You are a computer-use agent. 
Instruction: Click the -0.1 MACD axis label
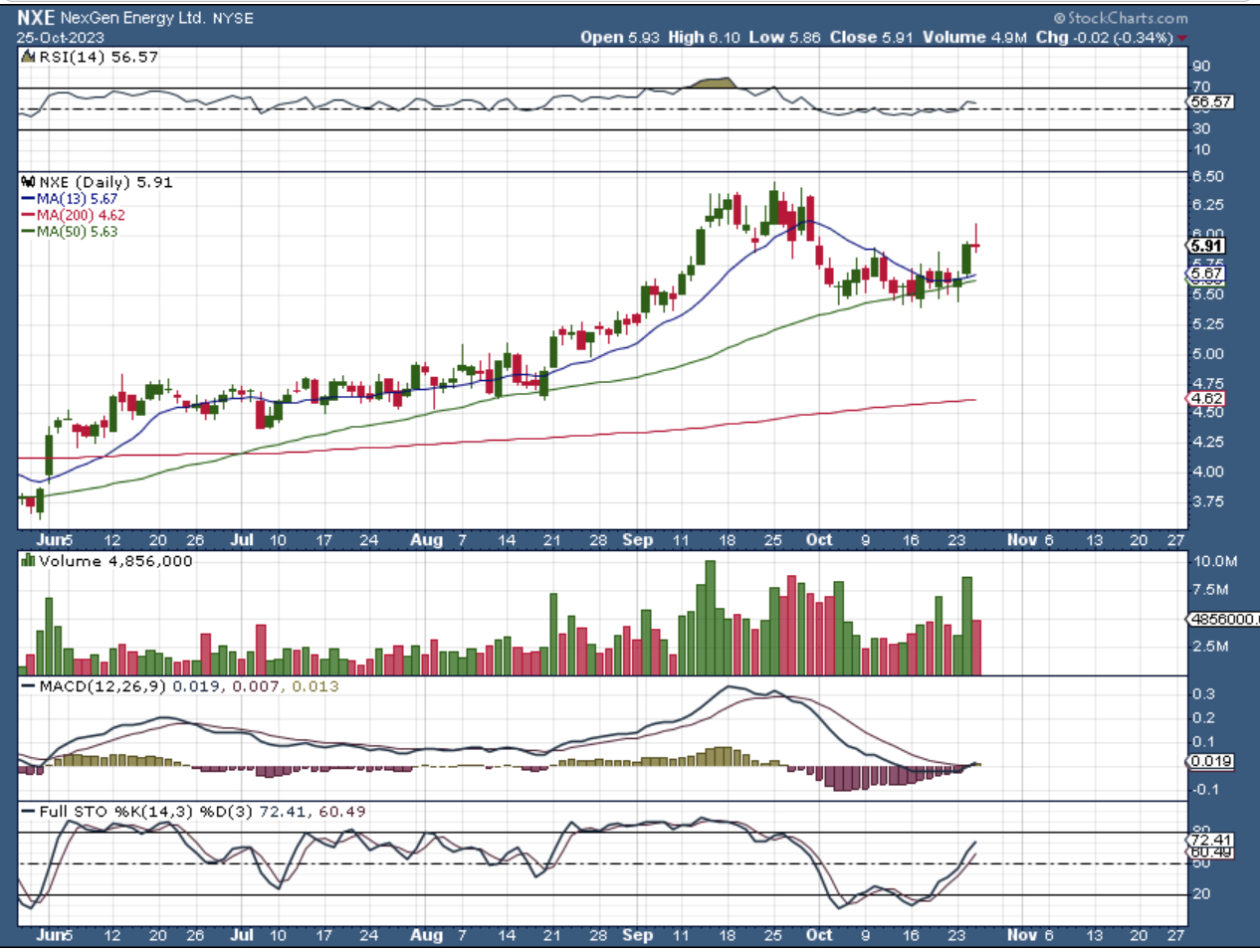(x=1204, y=789)
